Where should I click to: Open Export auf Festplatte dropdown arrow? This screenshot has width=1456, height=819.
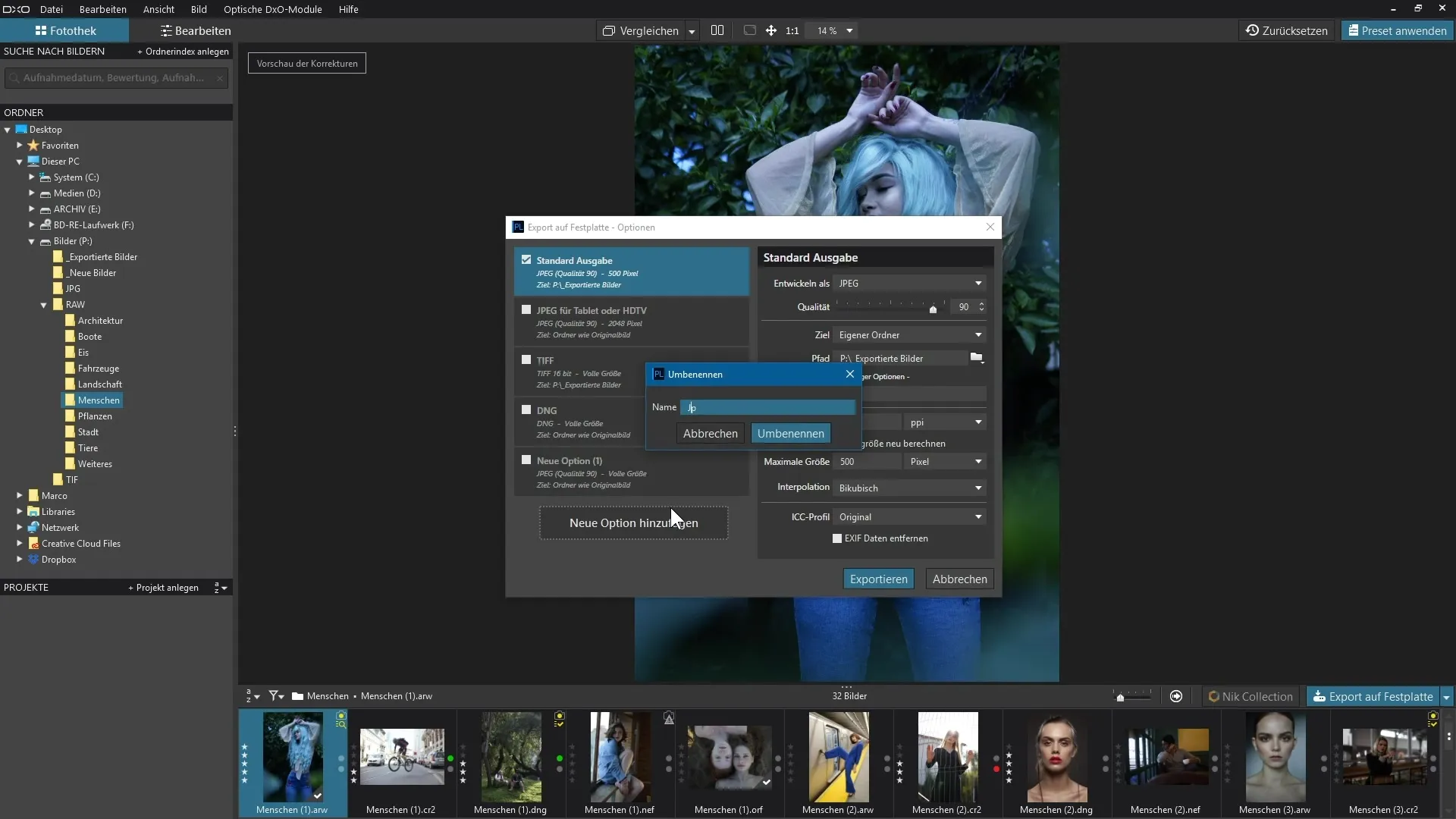1446,696
